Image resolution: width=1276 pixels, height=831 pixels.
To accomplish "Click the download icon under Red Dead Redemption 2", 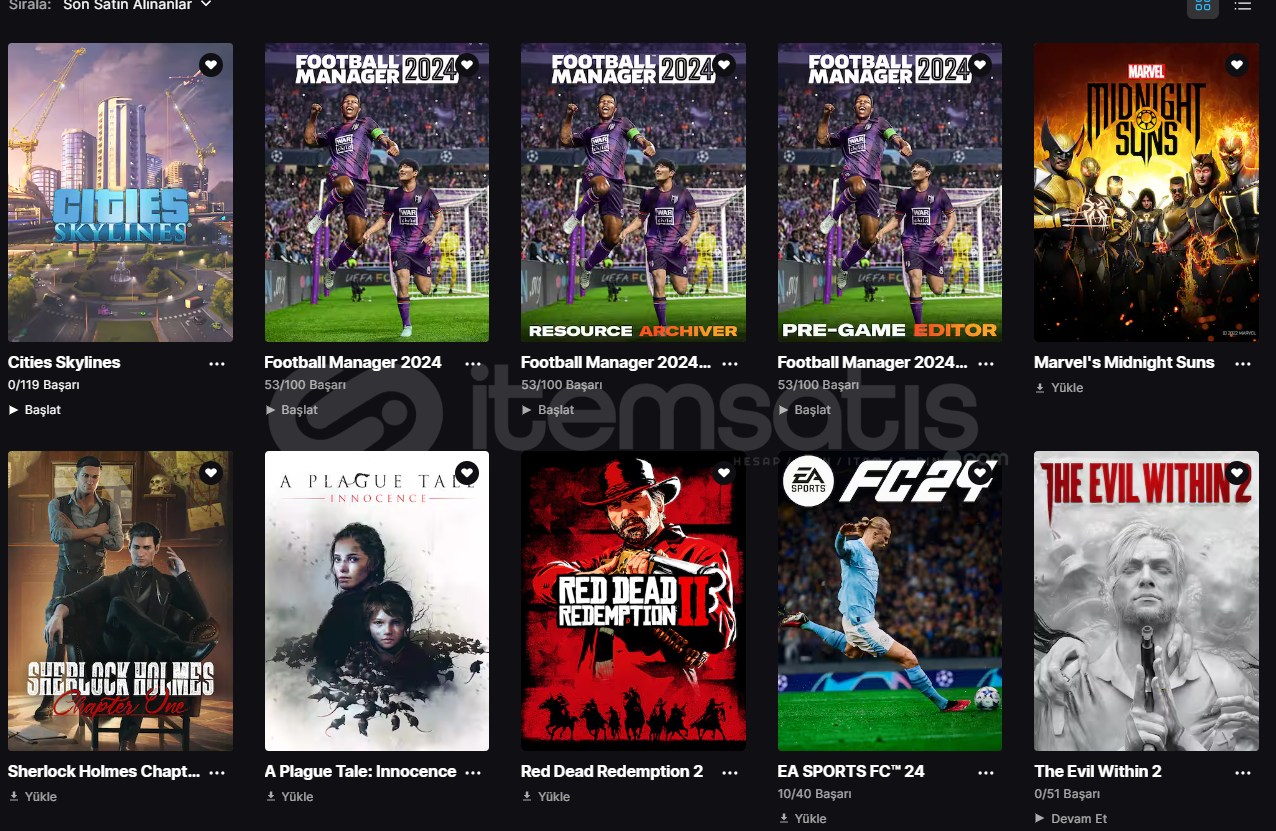I will coord(526,797).
